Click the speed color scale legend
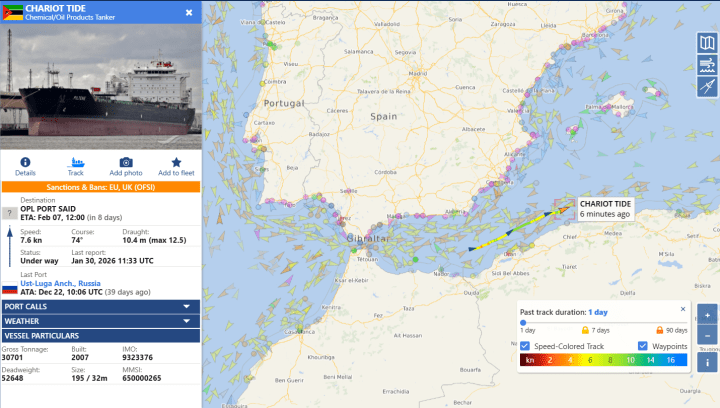This screenshot has height=408, width=720. pyautogui.click(x=603, y=360)
